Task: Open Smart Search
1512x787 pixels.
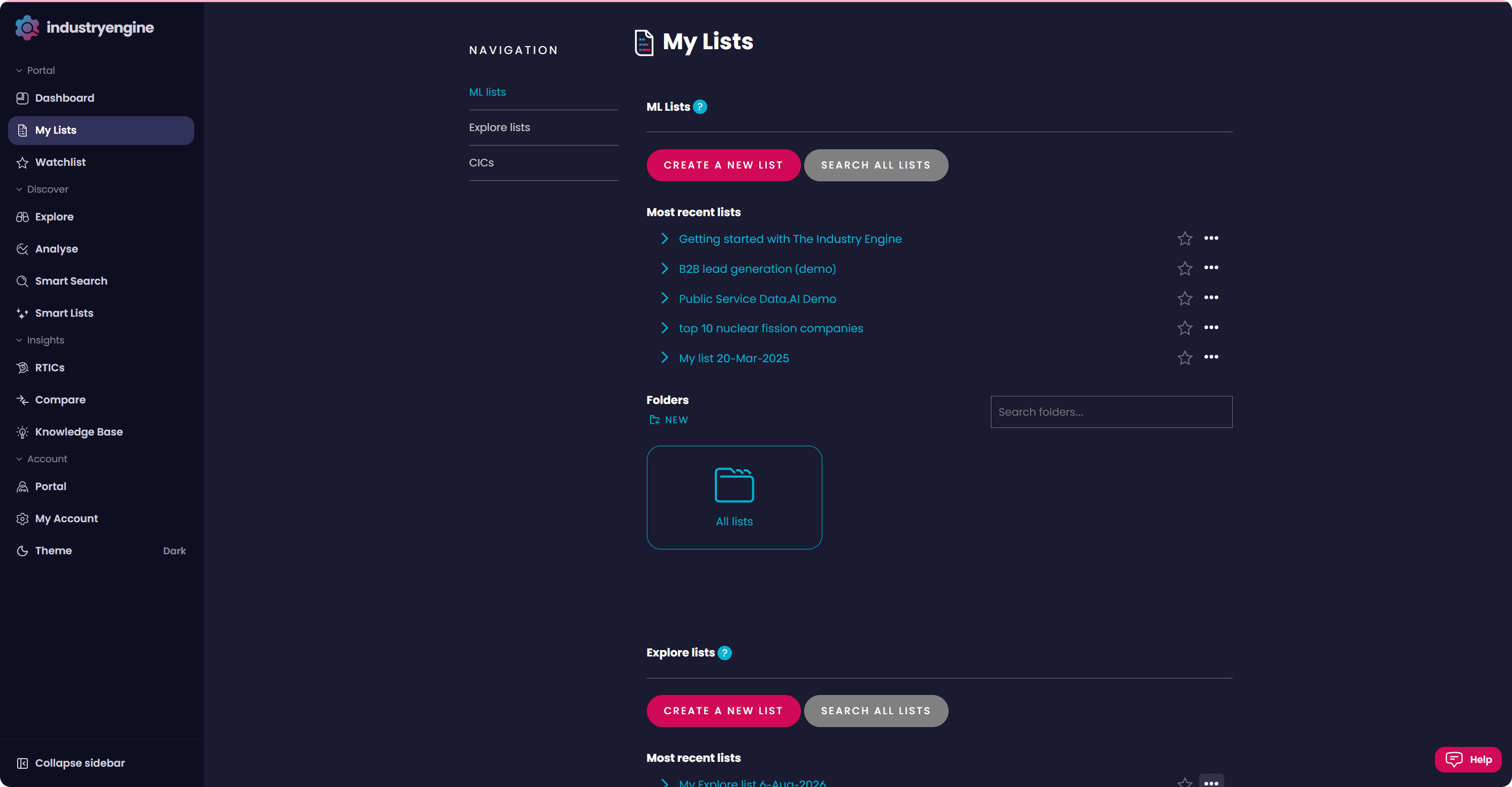Action: click(101, 281)
